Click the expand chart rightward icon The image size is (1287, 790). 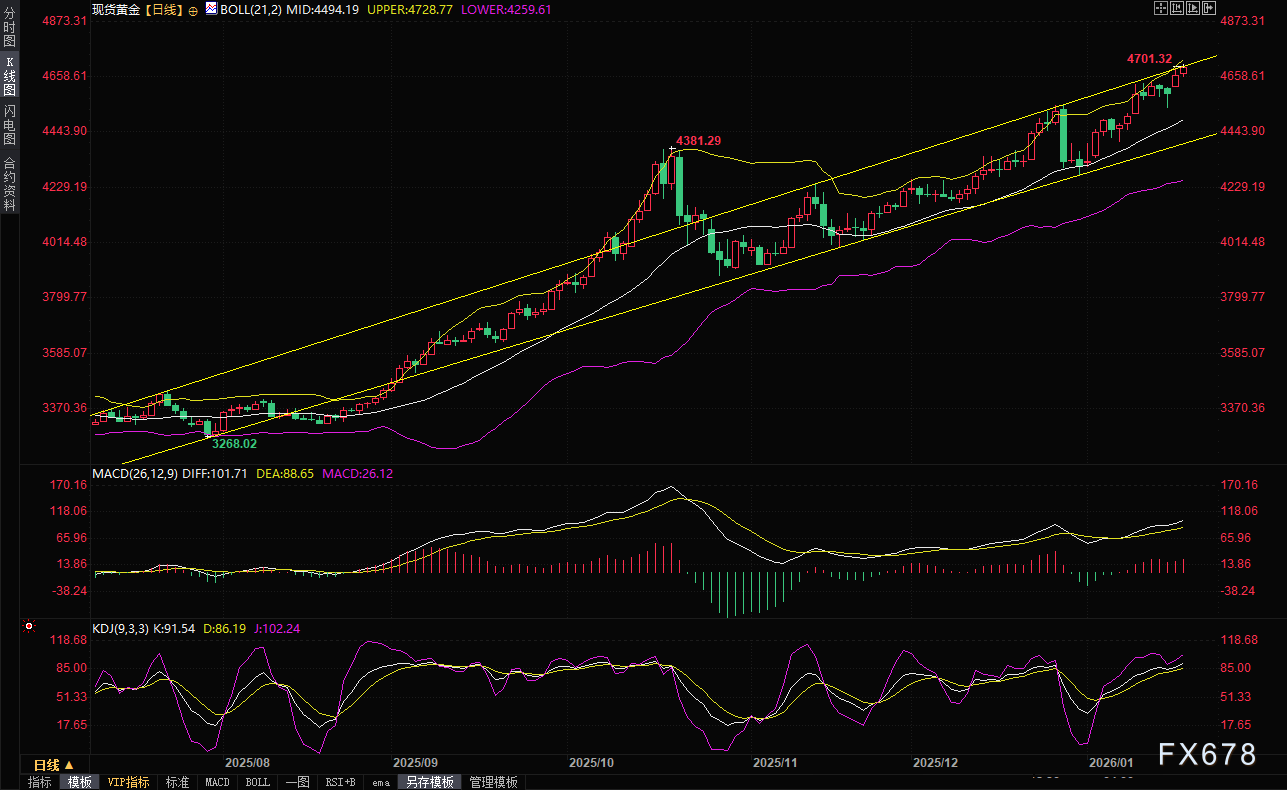1210,8
